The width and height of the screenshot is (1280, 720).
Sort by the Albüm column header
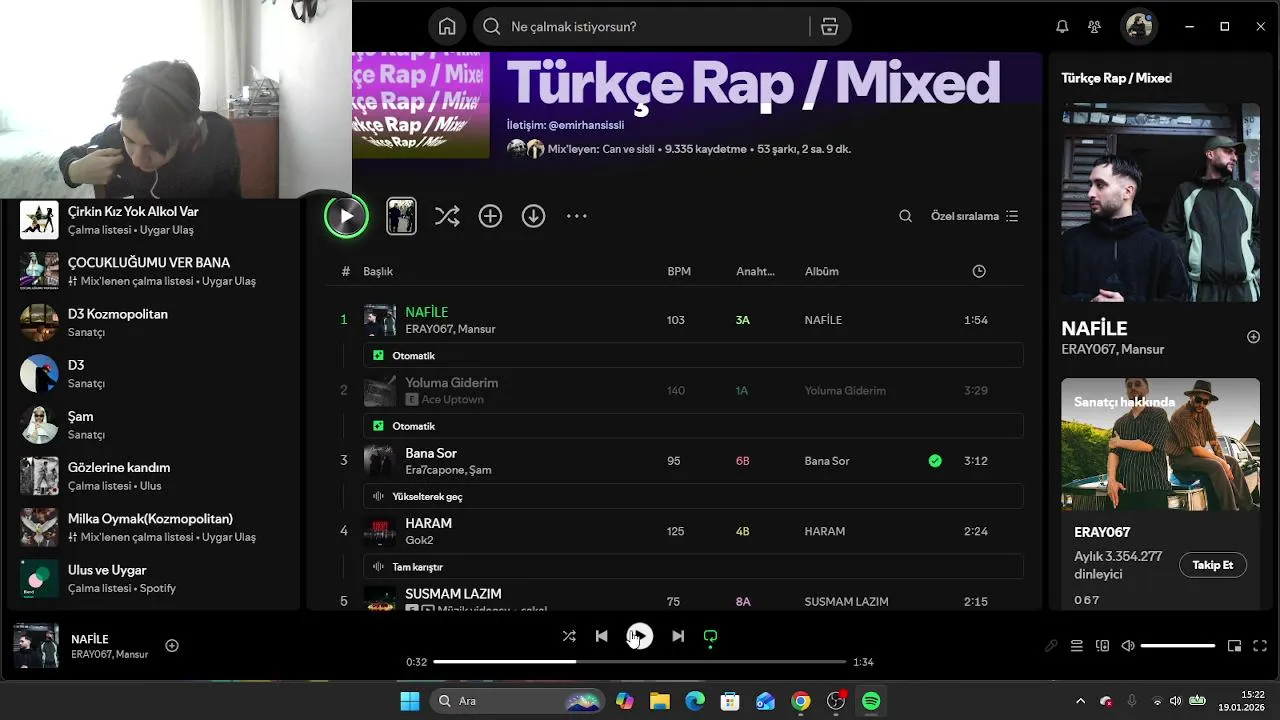[822, 271]
